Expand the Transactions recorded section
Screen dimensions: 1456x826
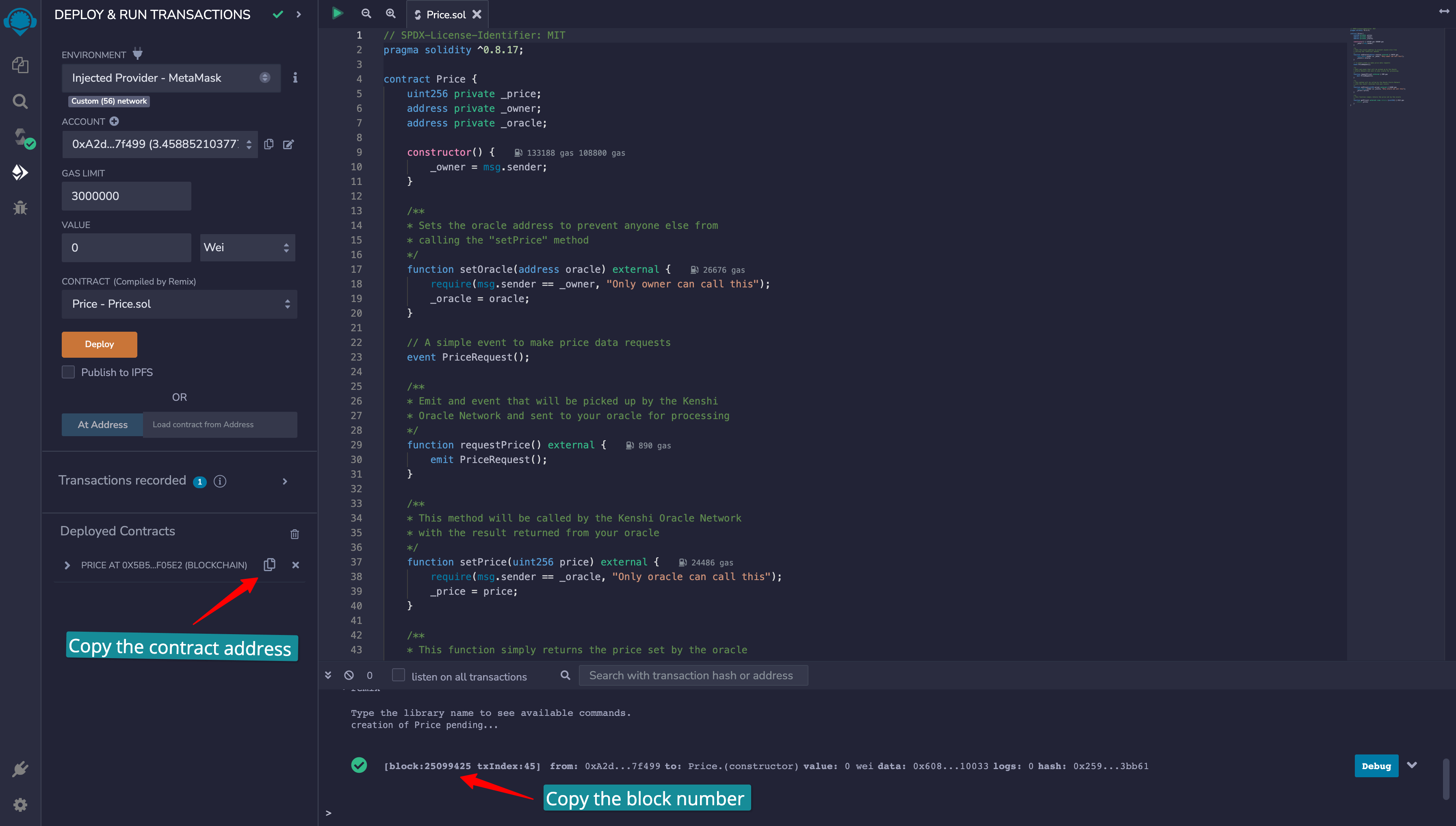point(285,481)
